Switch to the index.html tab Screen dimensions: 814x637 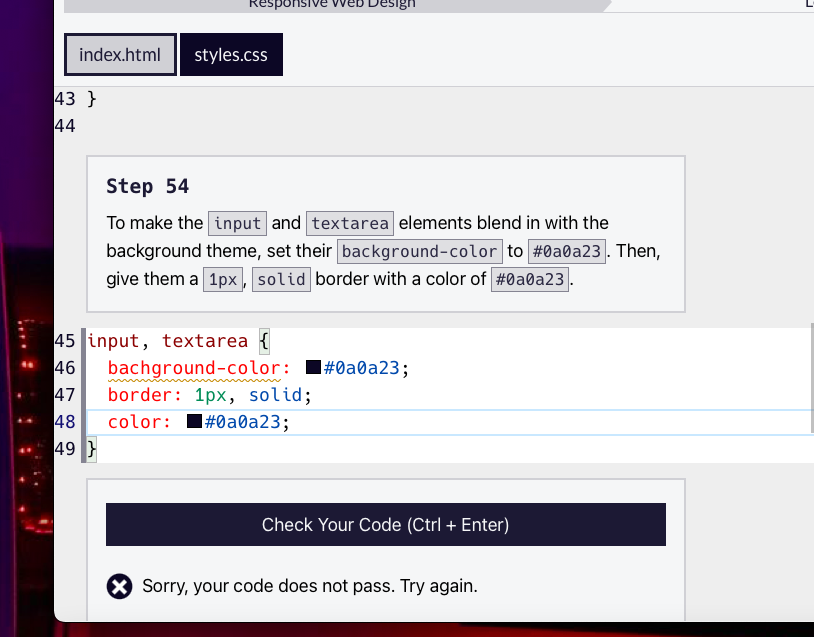click(119, 54)
